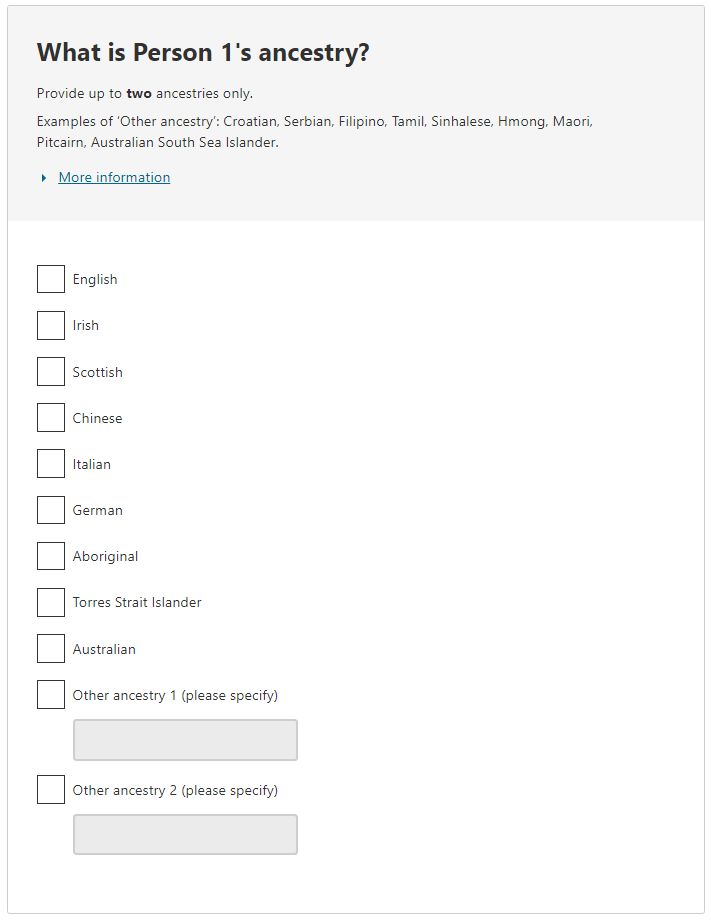This screenshot has height=921, width=711.
Task: Enable the Chinese ancestry option
Action: coord(50,417)
